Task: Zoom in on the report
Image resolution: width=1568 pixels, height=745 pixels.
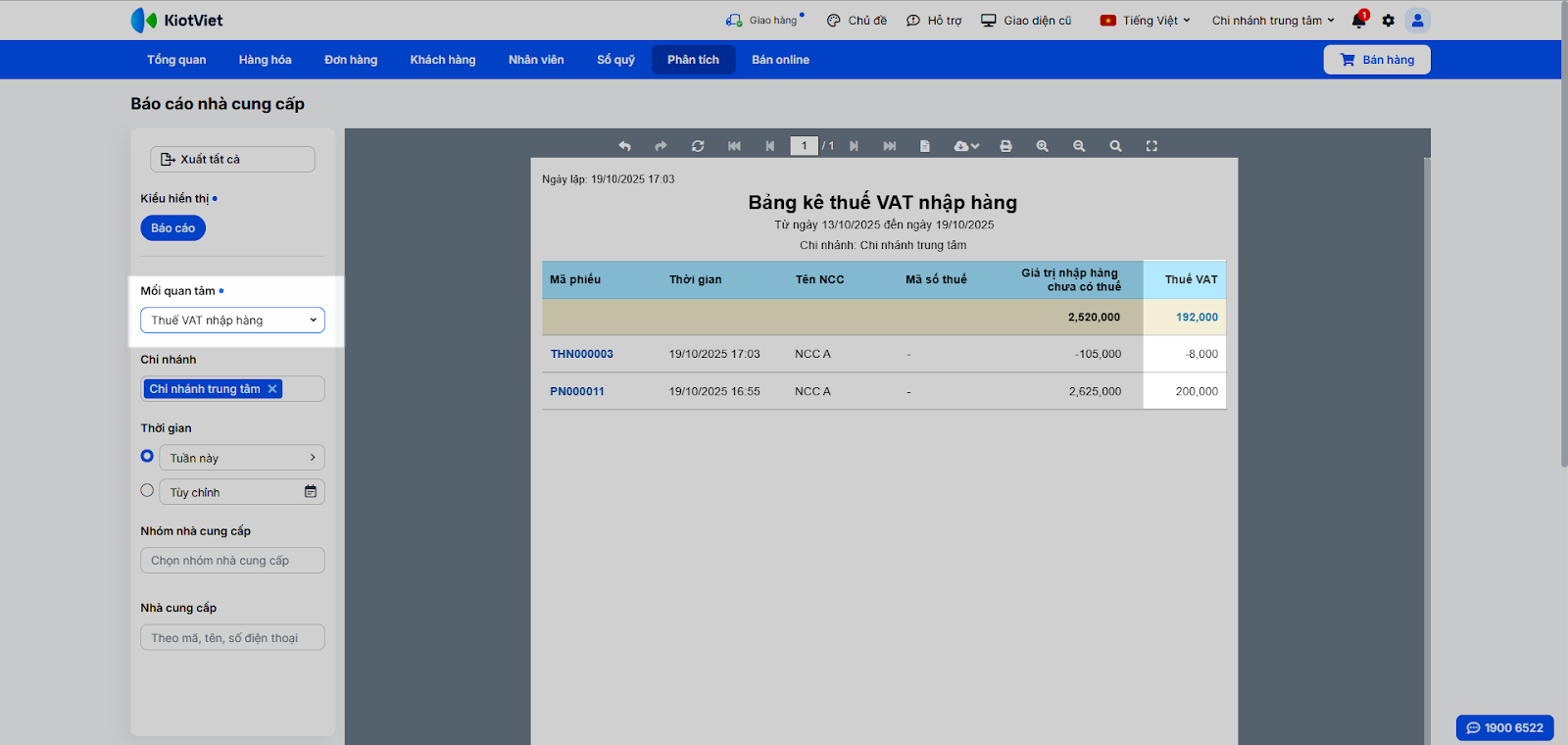Action: (1043, 146)
